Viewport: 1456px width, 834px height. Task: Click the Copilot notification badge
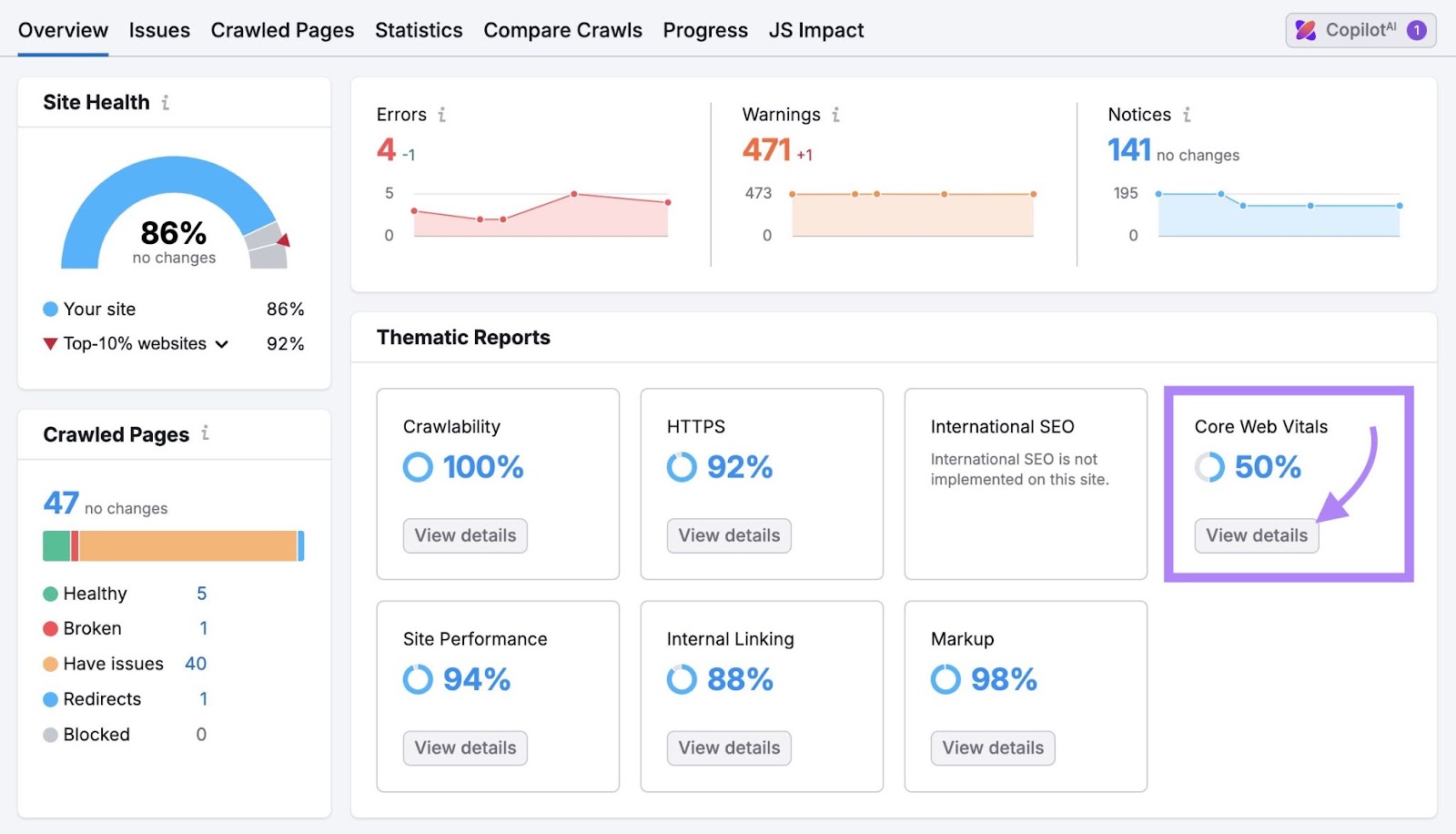(1417, 29)
